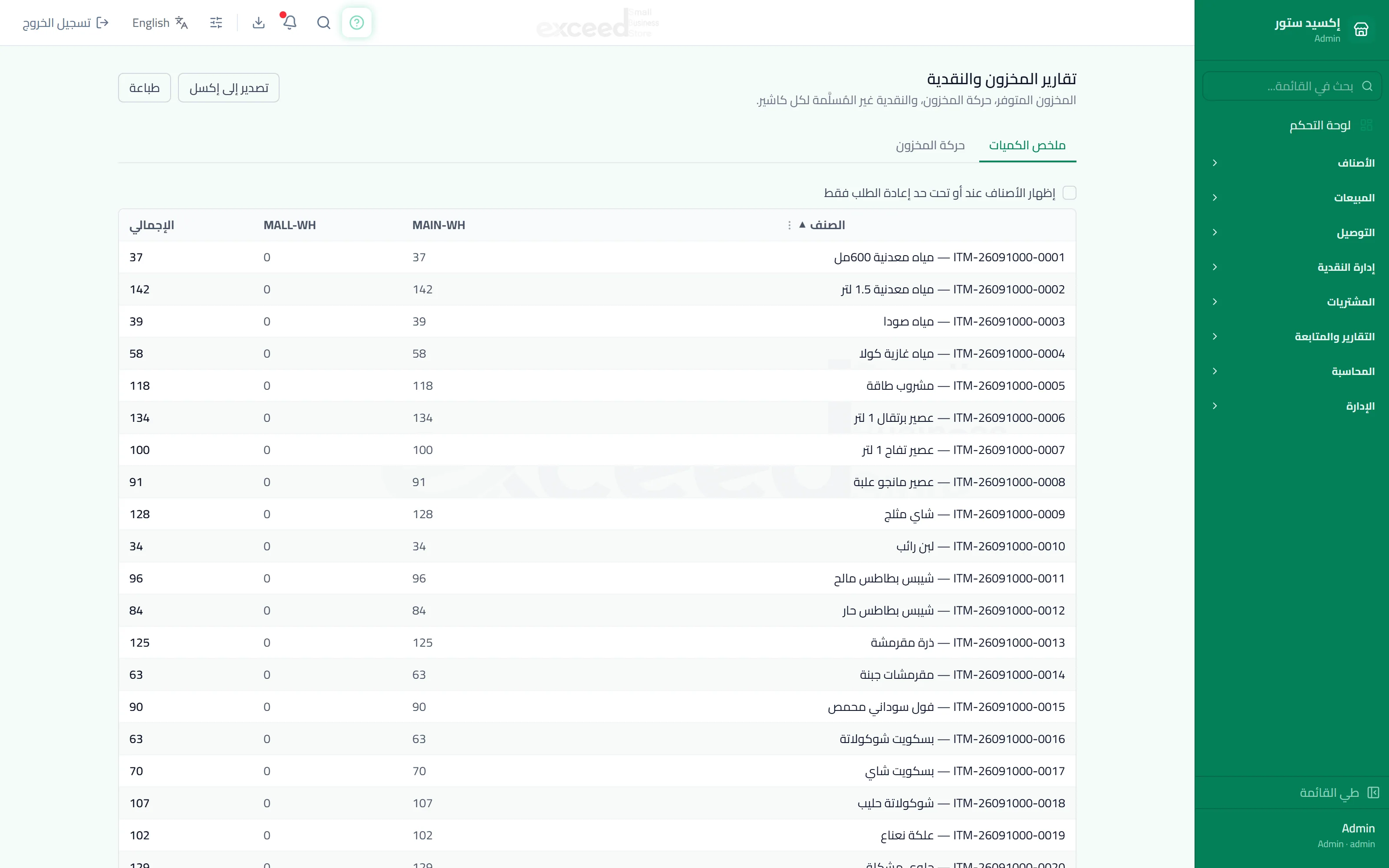Select row ITM-26091000-0003 مياه صودا
Screen dimensions: 1389x868
click(597, 322)
